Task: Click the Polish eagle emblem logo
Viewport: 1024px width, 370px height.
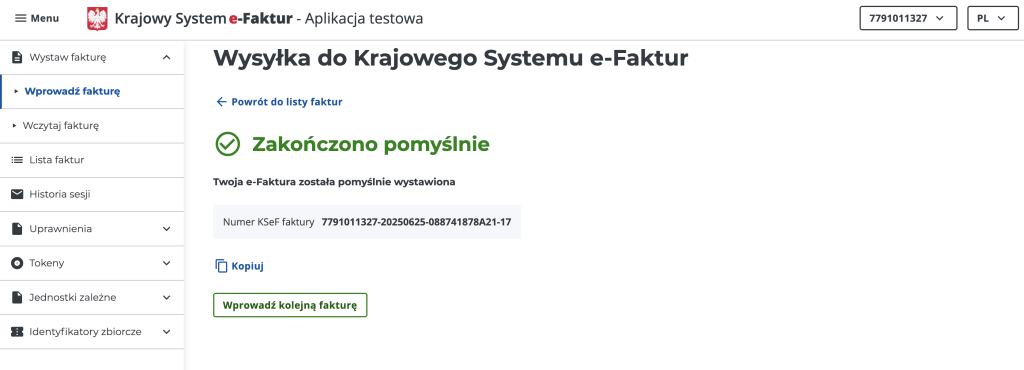Action: (97, 19)
